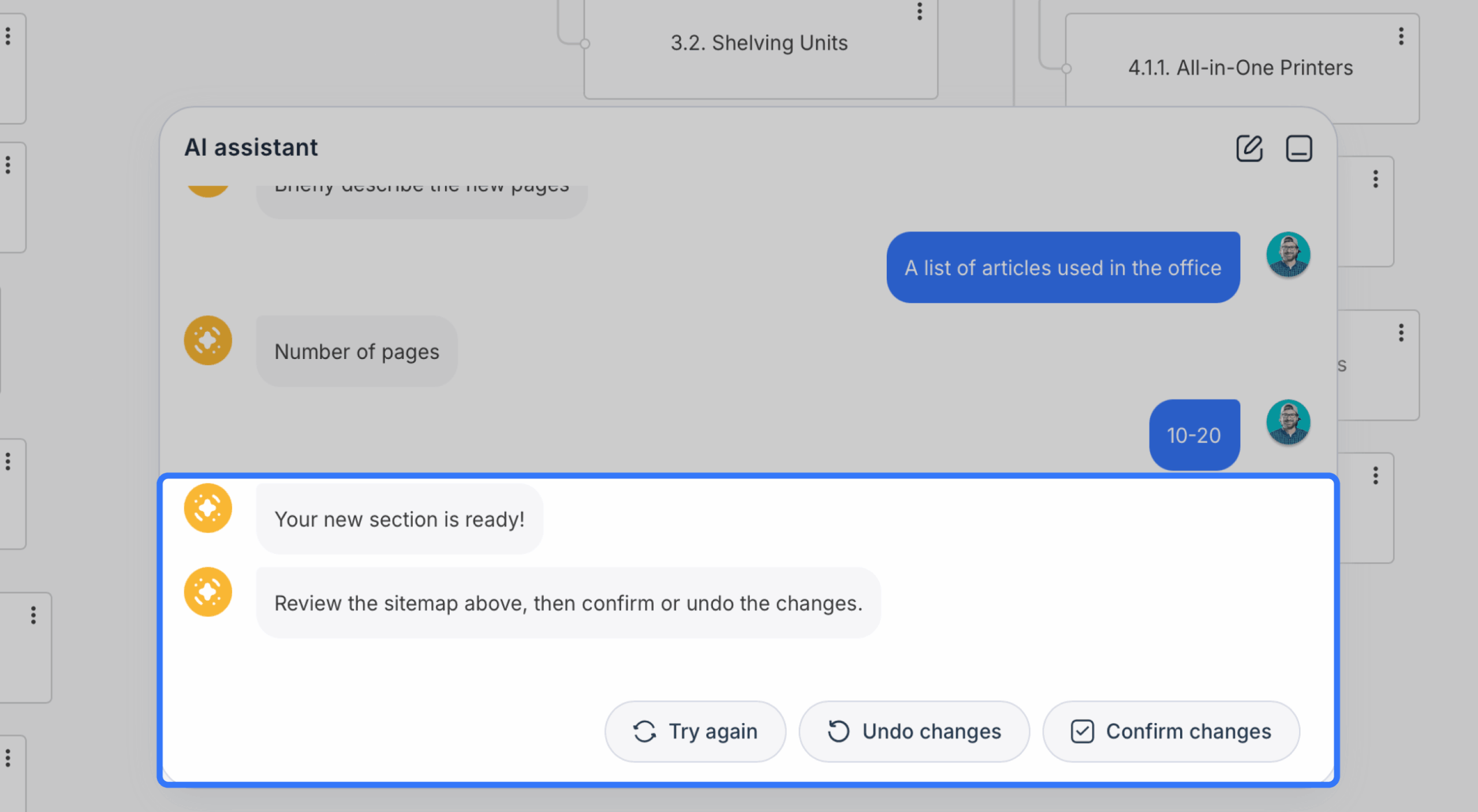Click the user avatar beside the office articles message

click(x=1288, y=255)
